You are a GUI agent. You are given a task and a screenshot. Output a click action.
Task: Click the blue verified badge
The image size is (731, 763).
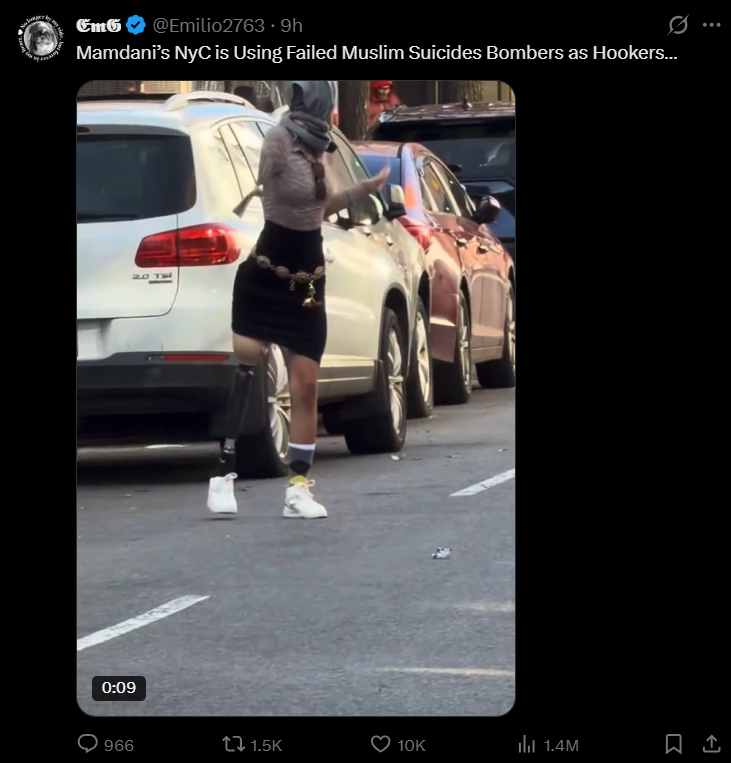pyautogui.click(x=136, y=25)
